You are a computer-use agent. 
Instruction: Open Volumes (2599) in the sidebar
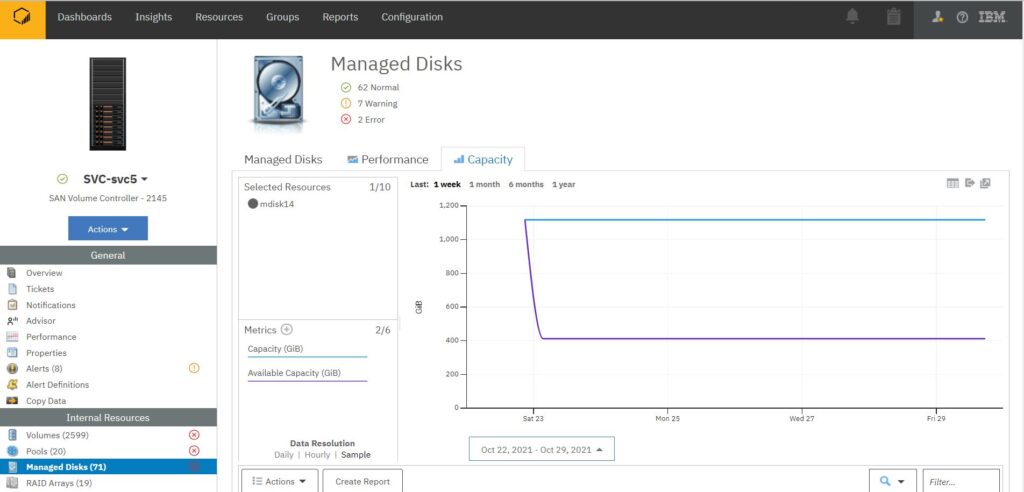click(57, 435)
